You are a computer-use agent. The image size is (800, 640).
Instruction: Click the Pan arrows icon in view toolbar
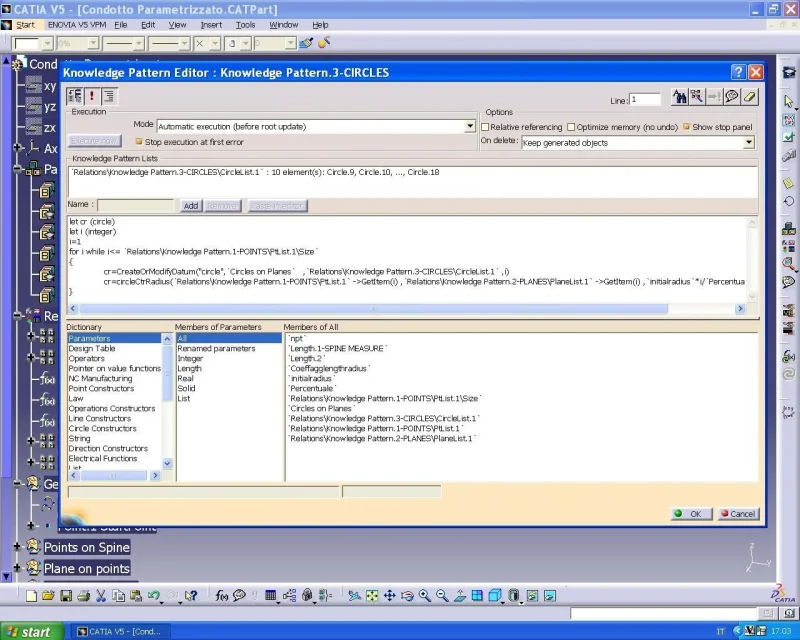click(x=389, y=596)
